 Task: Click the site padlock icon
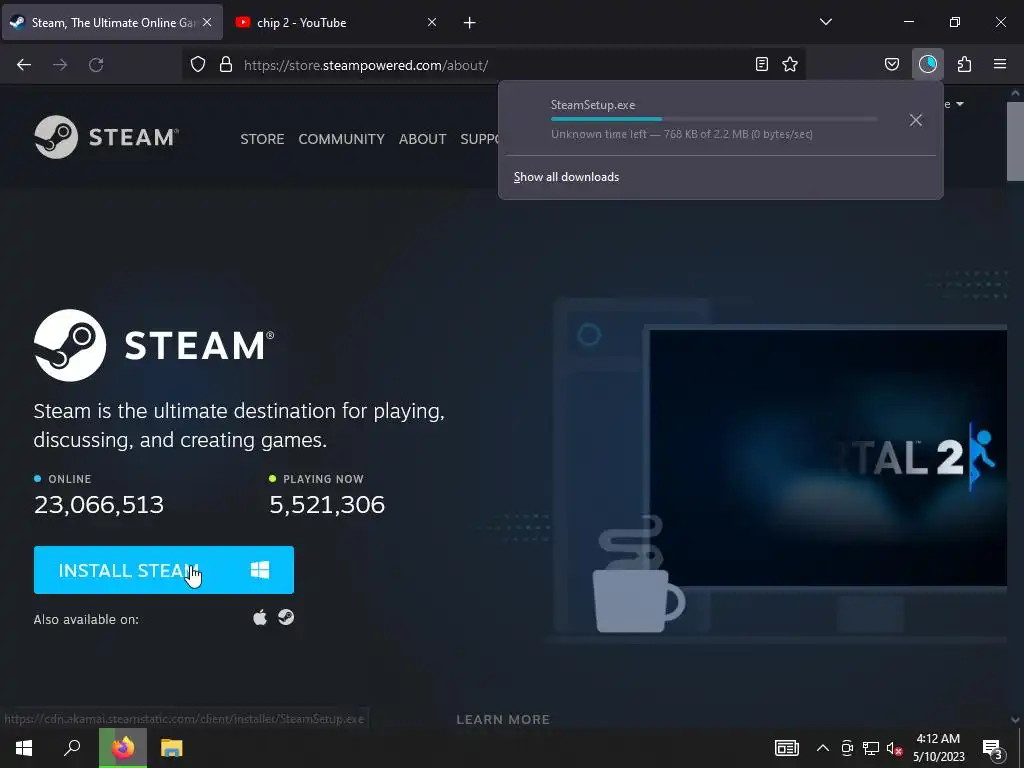(226, 65)
